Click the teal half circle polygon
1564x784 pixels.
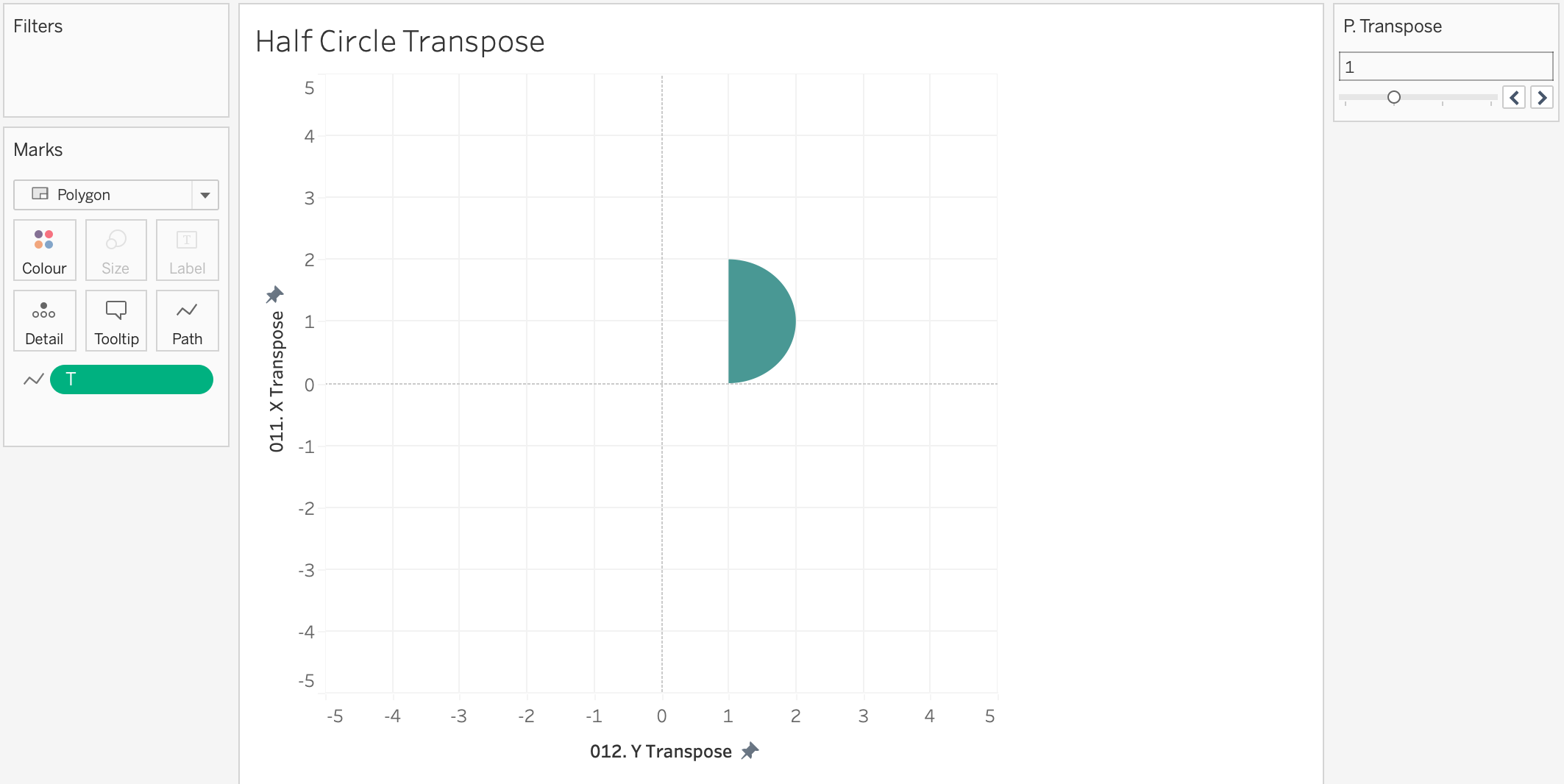758,321
